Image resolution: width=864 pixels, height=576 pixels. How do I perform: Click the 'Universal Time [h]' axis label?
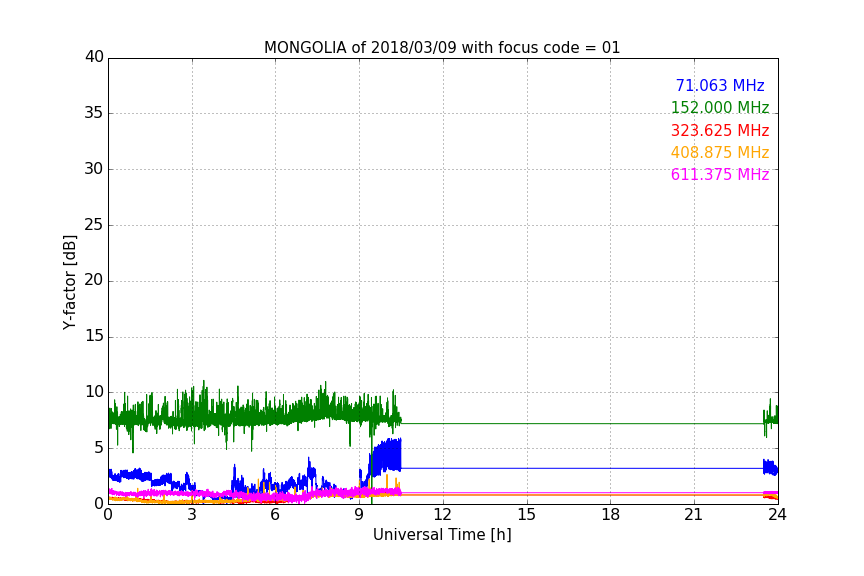pyautogui.click(x=442, y=534)
